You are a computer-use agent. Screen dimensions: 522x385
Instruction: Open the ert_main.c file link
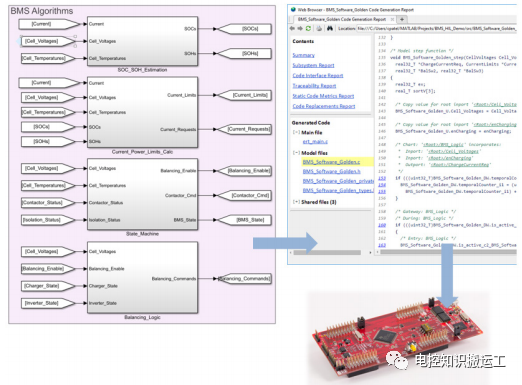tap(315, 142)
